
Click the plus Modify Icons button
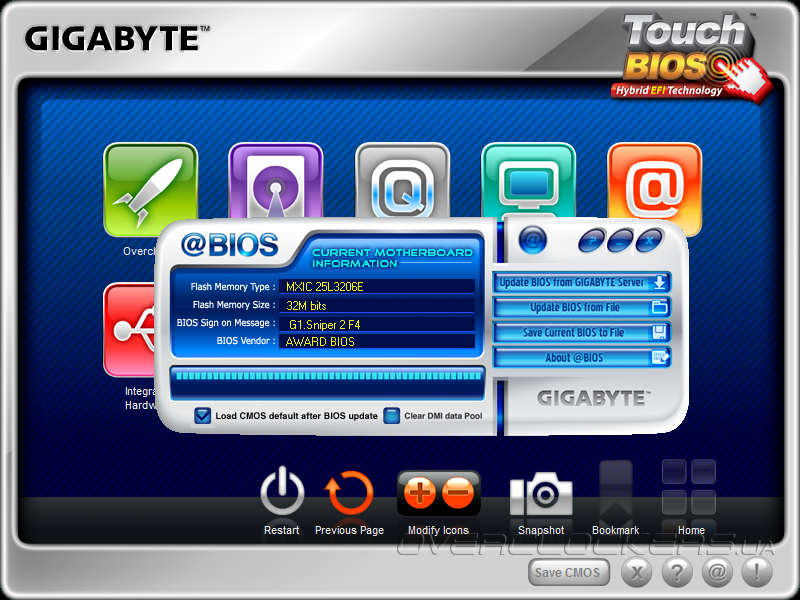point(419,493)
